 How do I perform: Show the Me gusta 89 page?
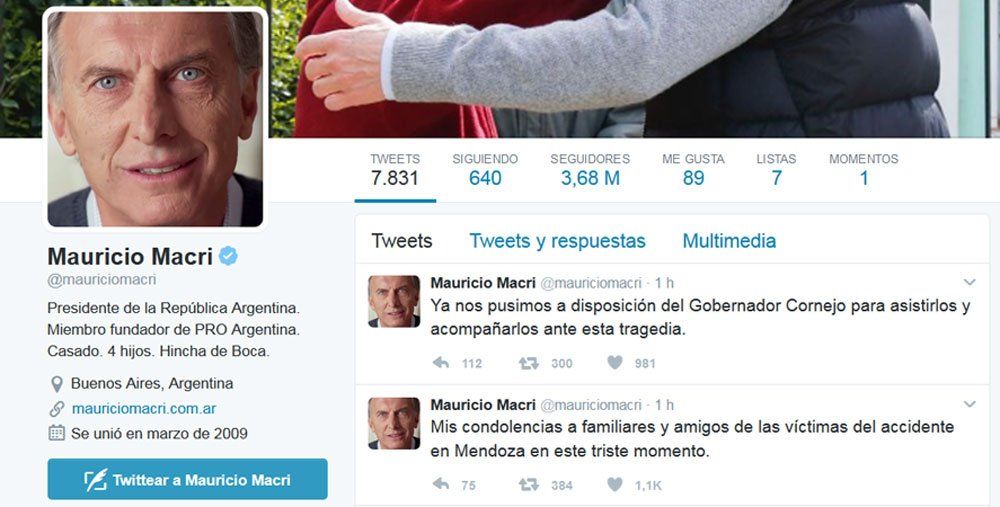pos(693,170)
